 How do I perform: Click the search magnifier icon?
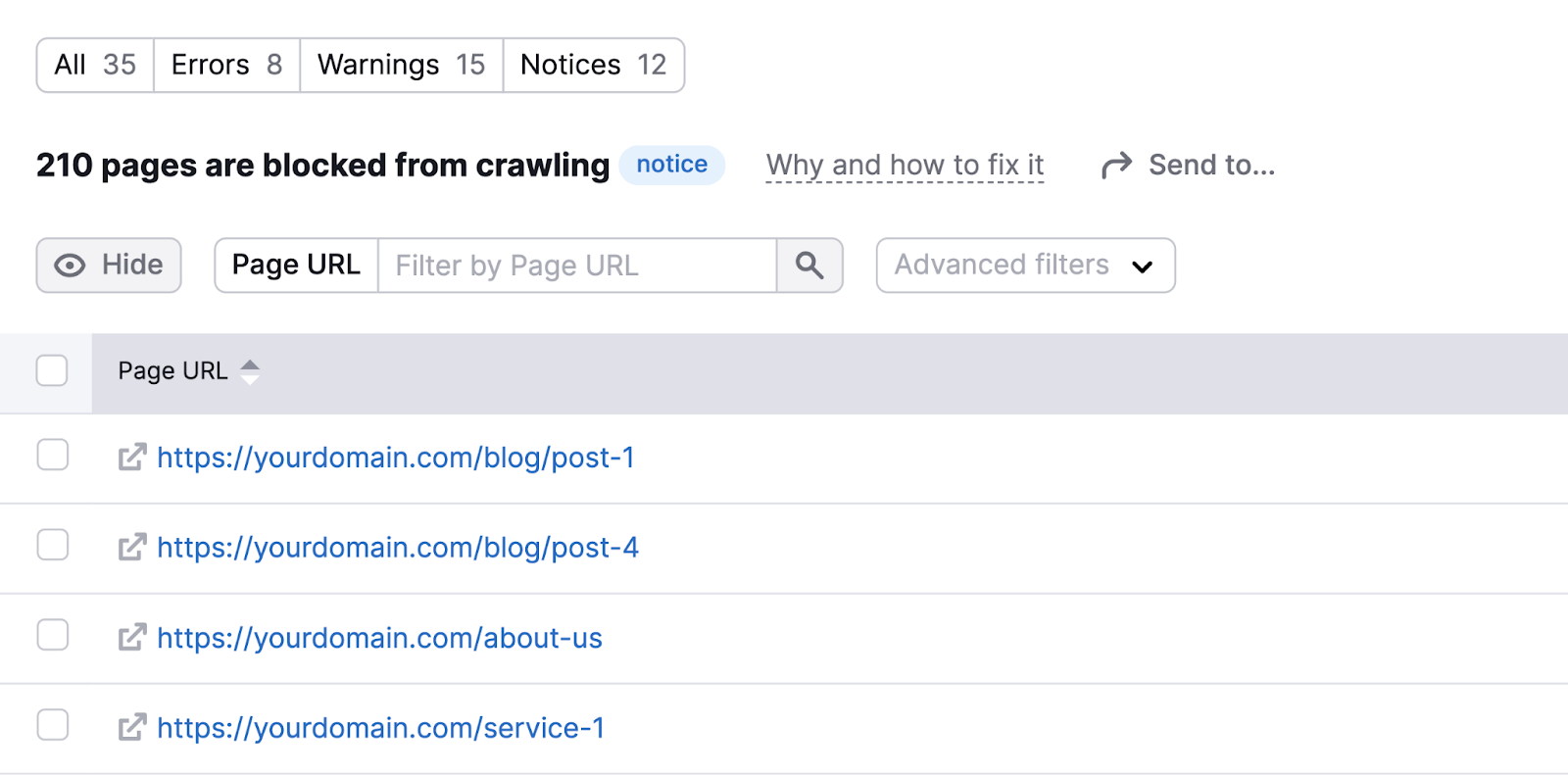coord(809,265)
